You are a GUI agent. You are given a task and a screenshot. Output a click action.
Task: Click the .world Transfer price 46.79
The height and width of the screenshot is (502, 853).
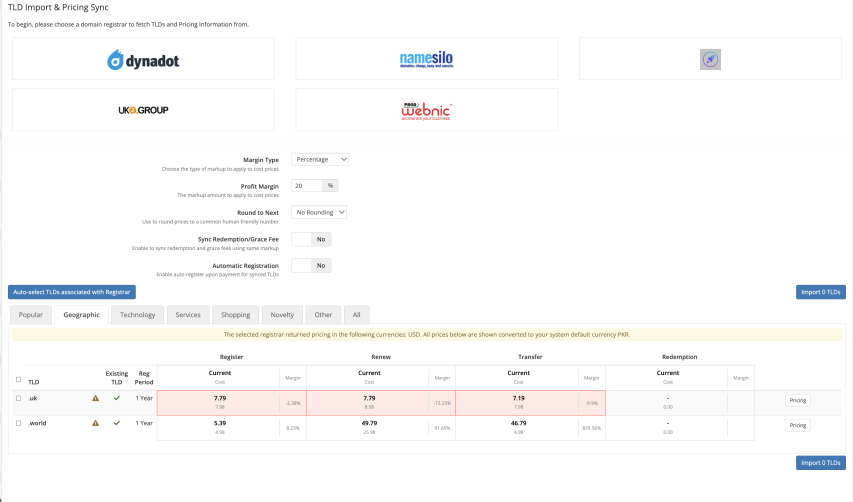[518, 423]
